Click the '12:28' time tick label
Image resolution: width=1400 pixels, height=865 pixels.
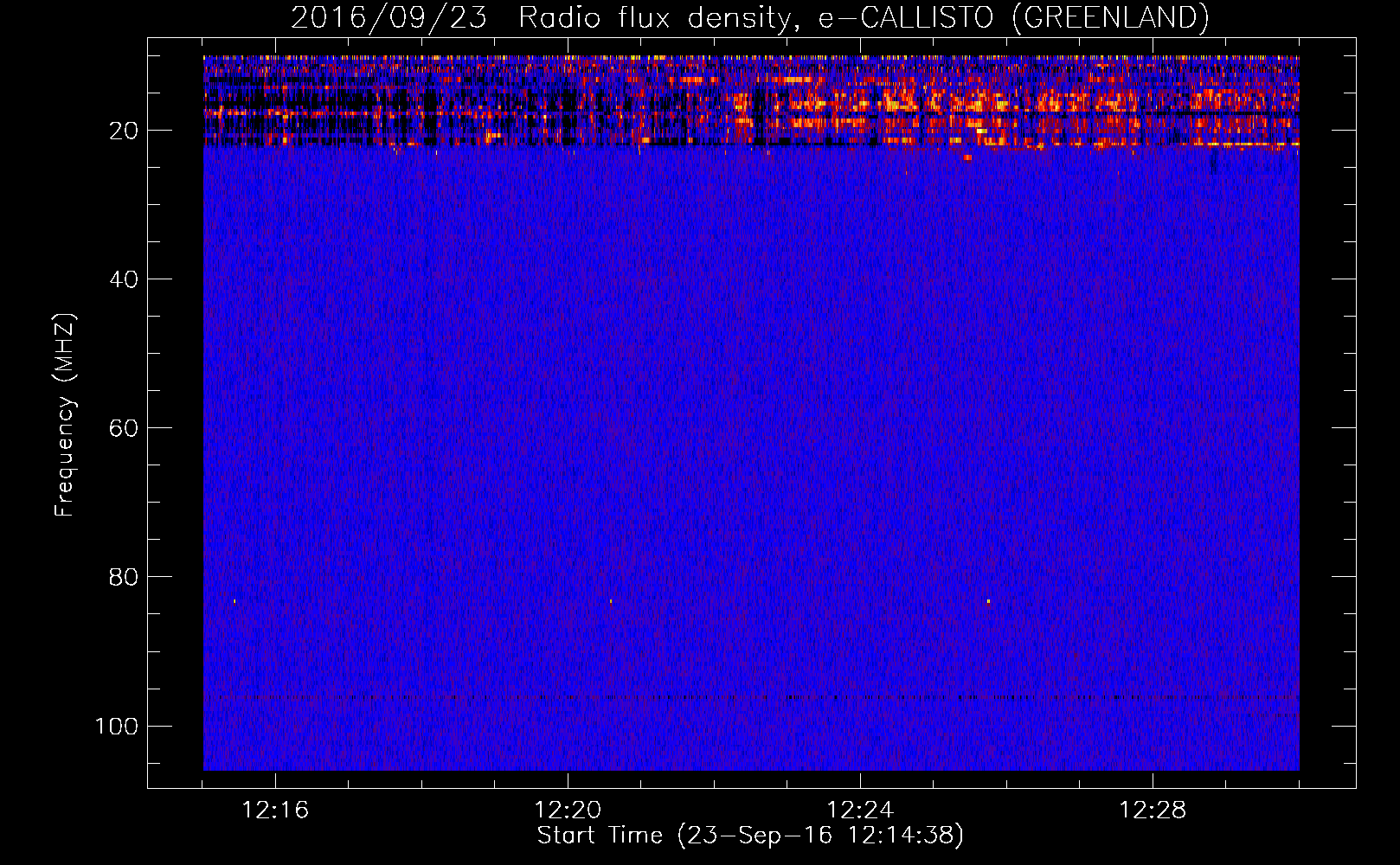[1153, 811]
